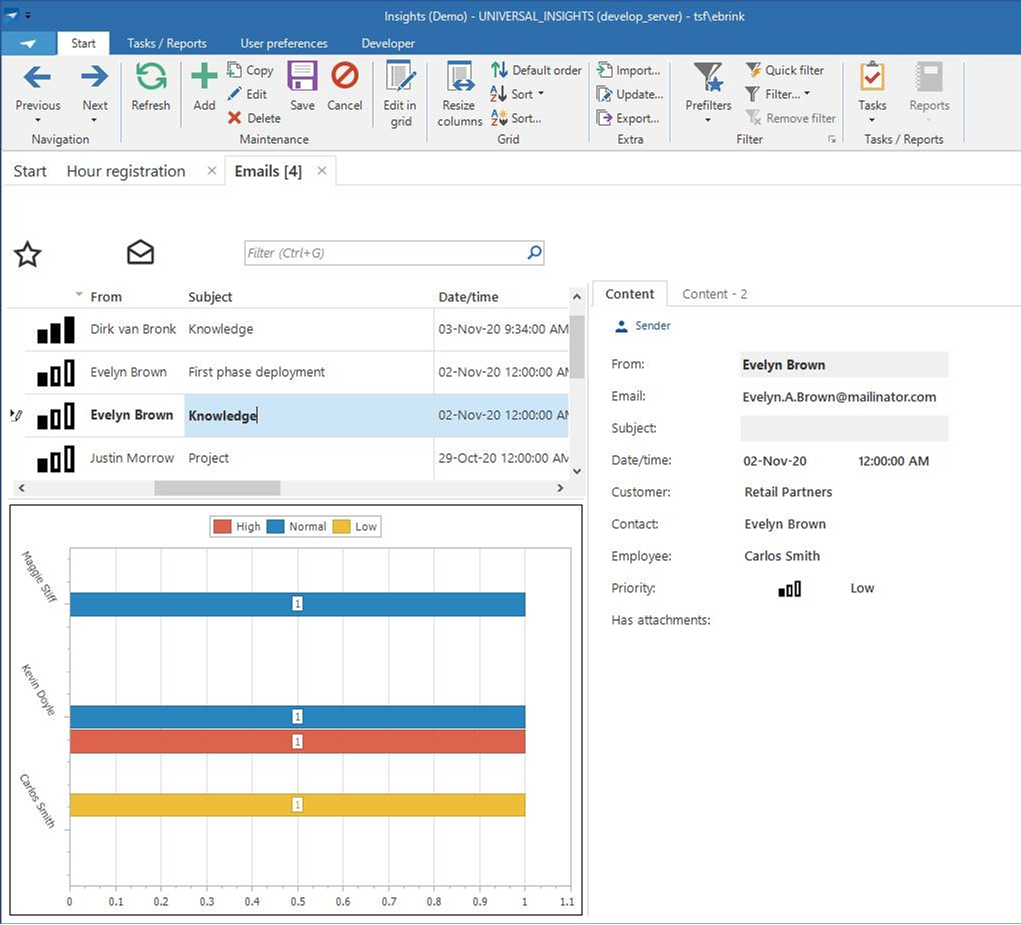Expand the Tasks dropdown arrow
This screenshot has width=1021, height=925.
(872, 120)
